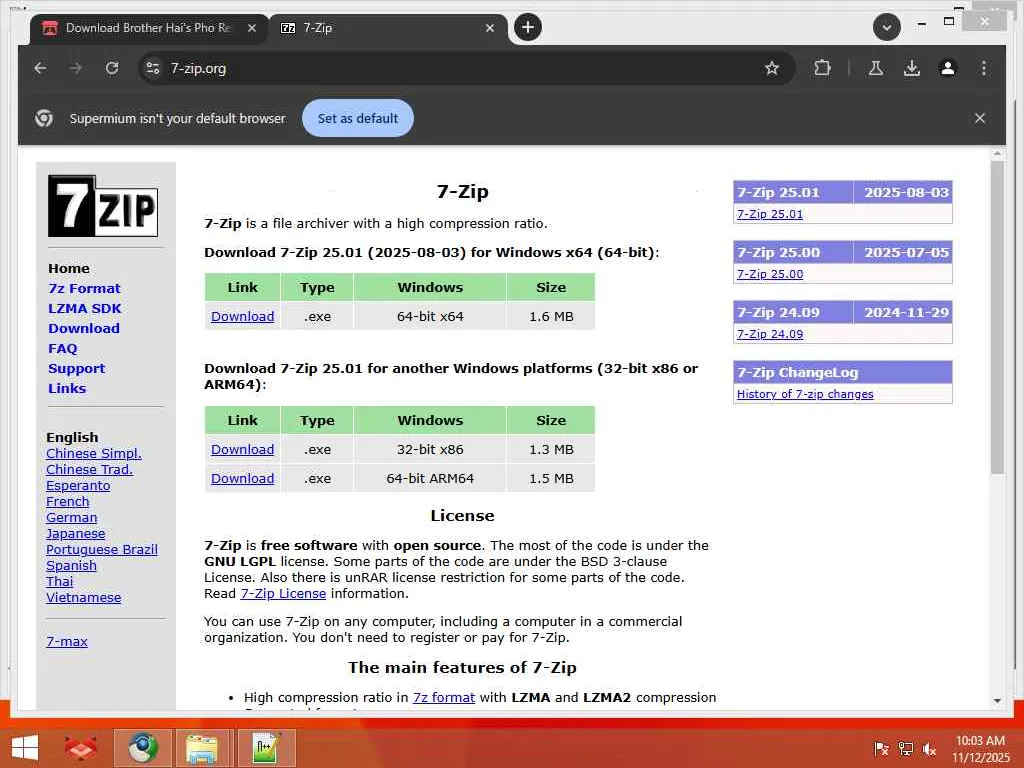The width and height of the screenshot is (1024, 768).
Task: Open History of 7-zip changes link
Action: (x=805, y=394)
